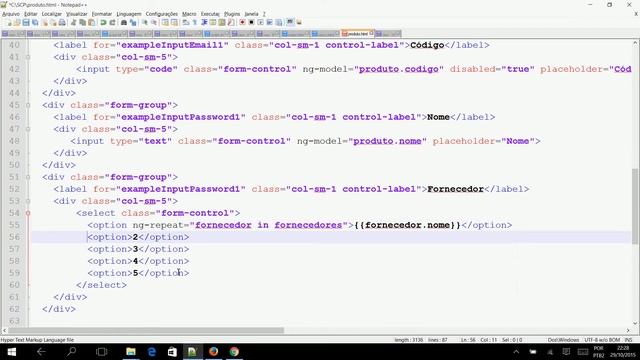Collapse the select block fold on line 54
Screen dimensions: 640x360
[28, 213]
